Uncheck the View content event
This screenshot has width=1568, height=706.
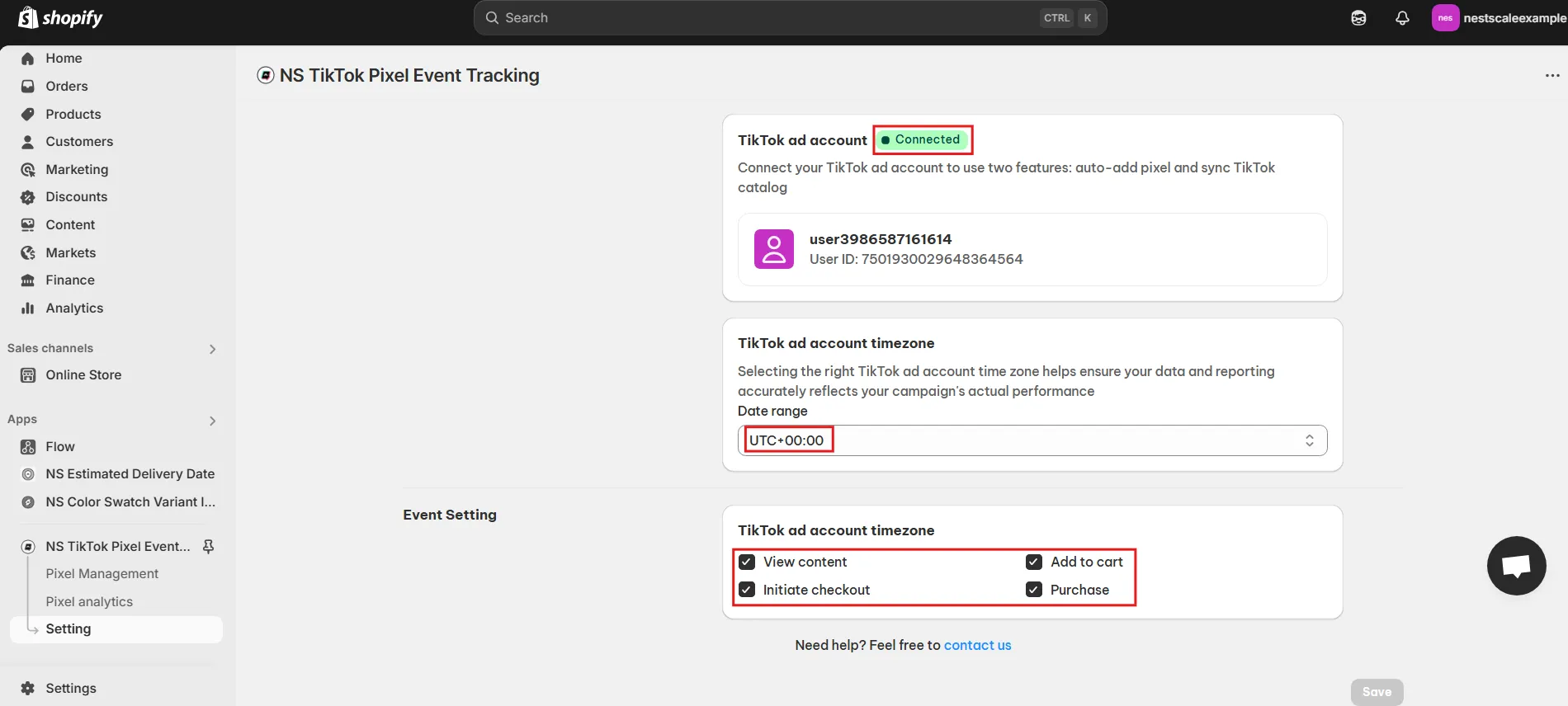coord(747,562)
